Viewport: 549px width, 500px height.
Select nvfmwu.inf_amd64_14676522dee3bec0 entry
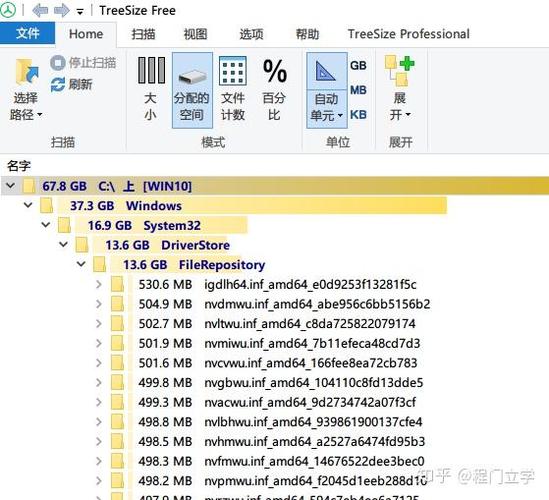[314, 461]
